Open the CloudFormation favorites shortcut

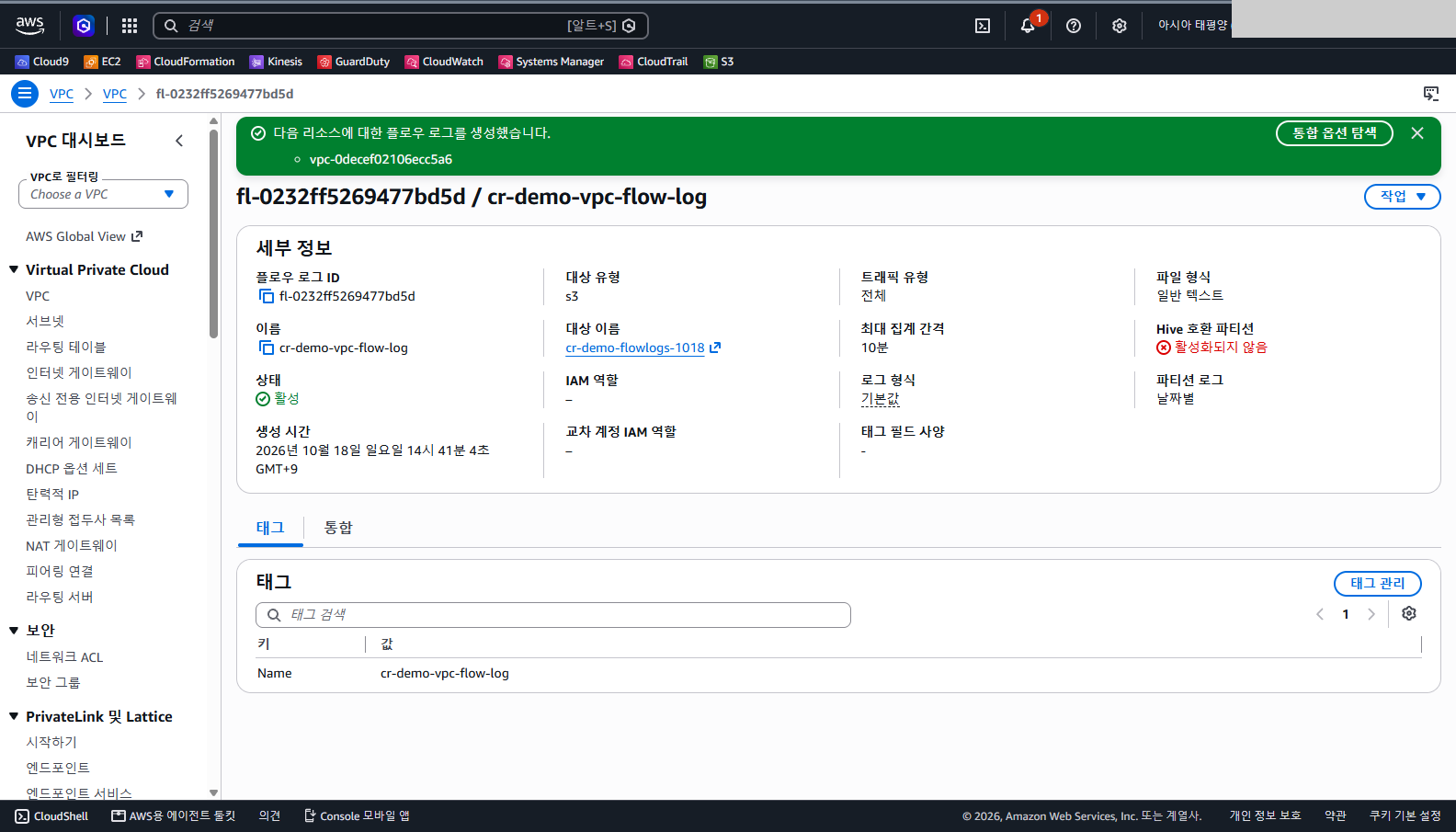pos(186,62)
